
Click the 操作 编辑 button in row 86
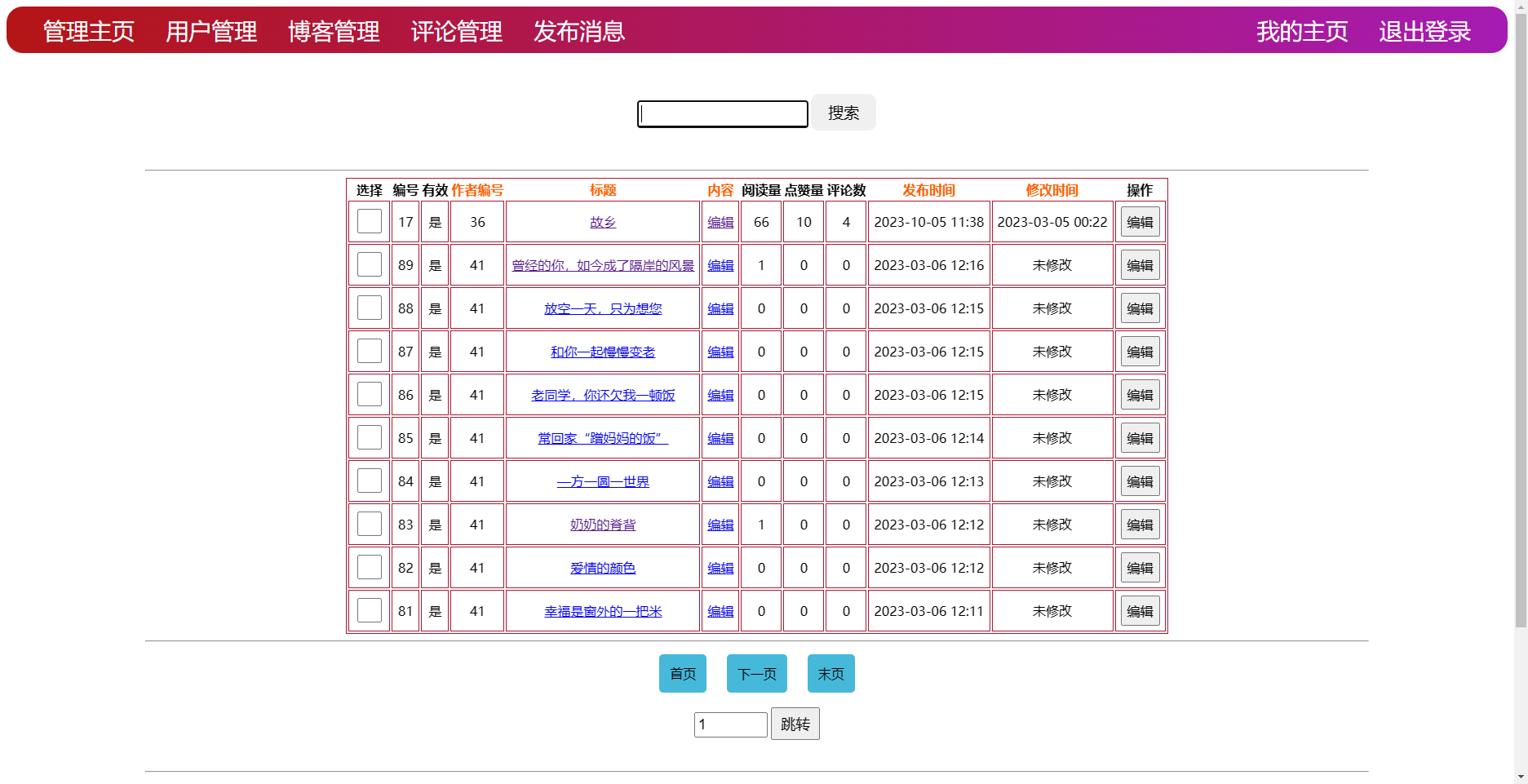coord(1140,395)
